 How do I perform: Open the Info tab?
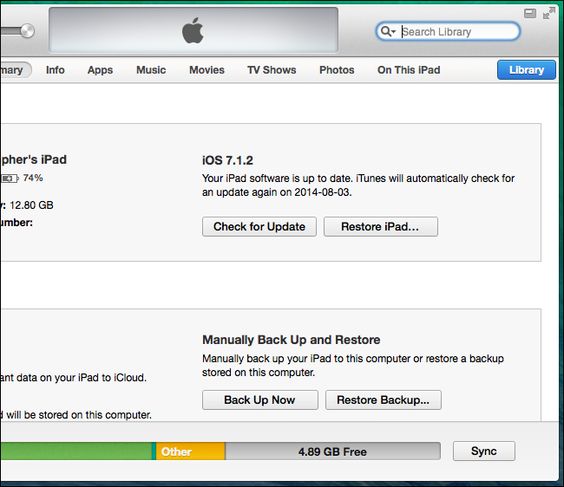[x=55, y=70]
